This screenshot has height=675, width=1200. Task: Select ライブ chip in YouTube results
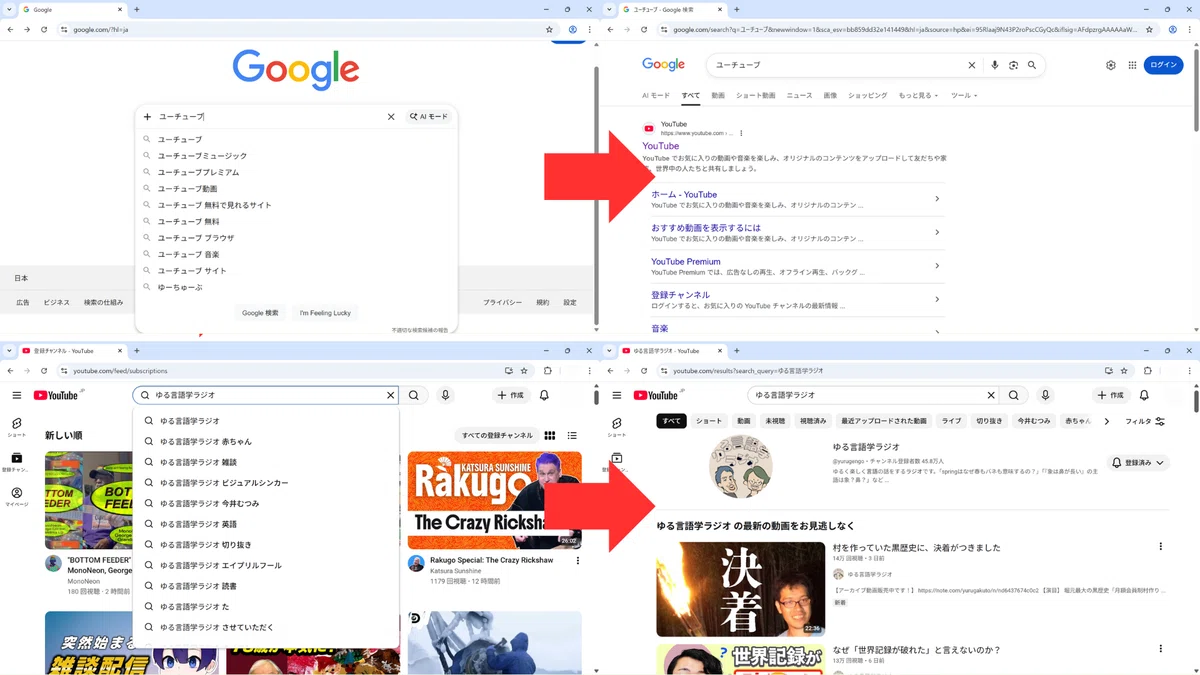coord(951,421)
